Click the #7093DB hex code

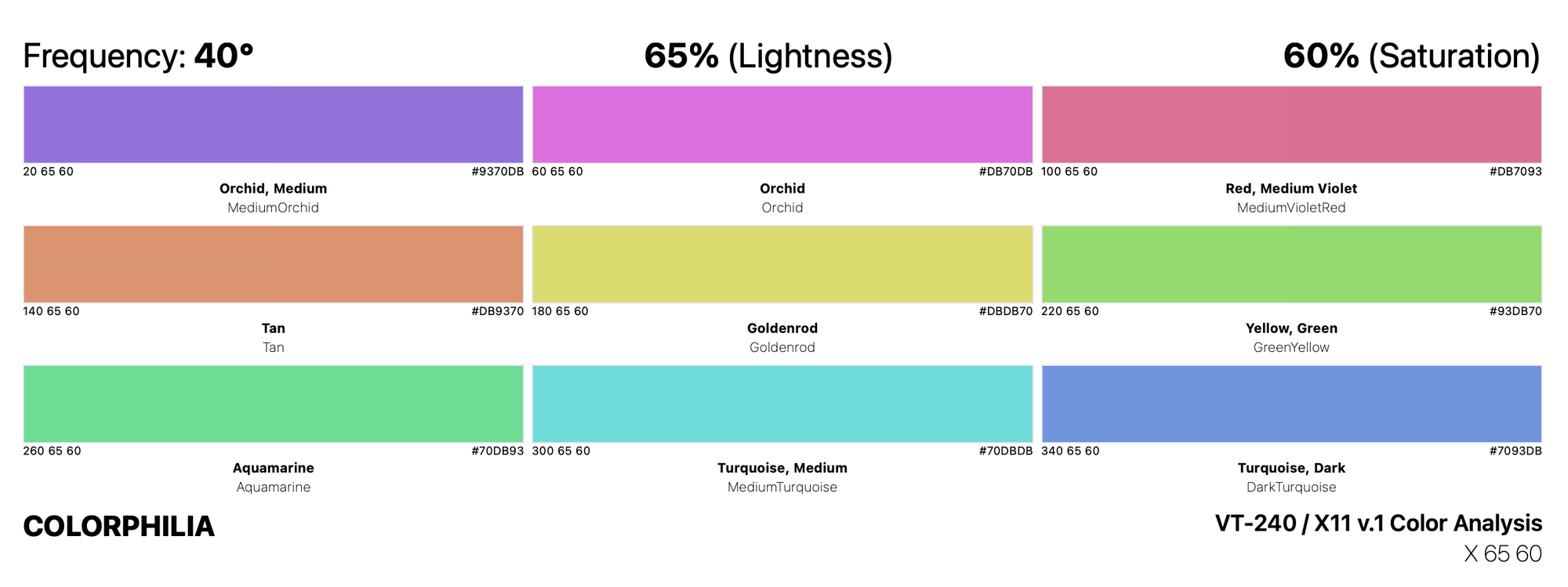1515,451
